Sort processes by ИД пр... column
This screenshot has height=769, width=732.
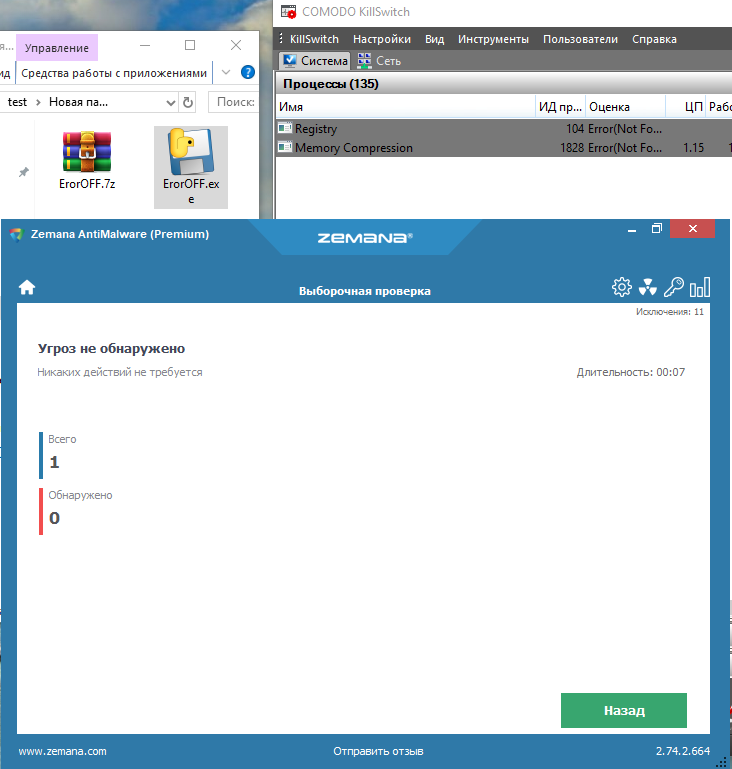(560, 107)
